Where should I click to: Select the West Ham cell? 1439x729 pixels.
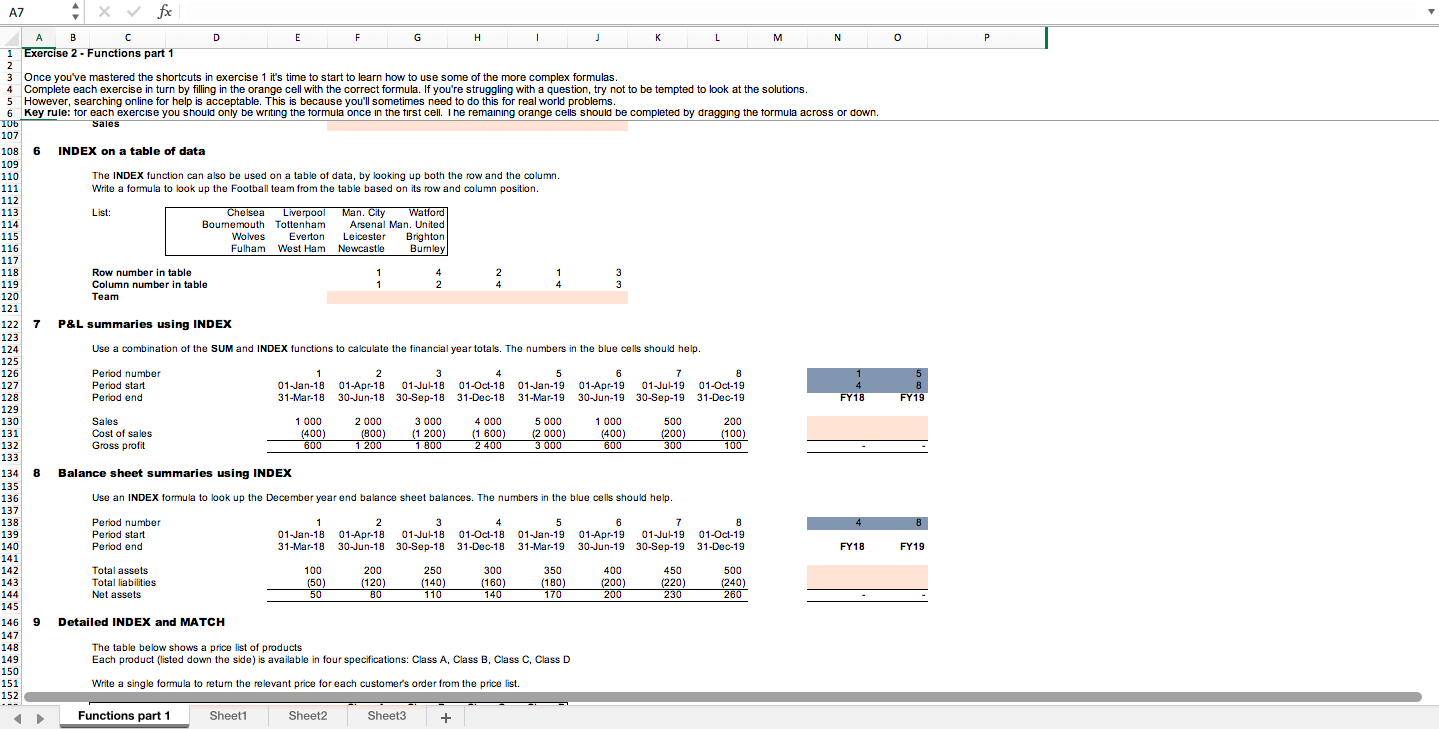[302, 249]
